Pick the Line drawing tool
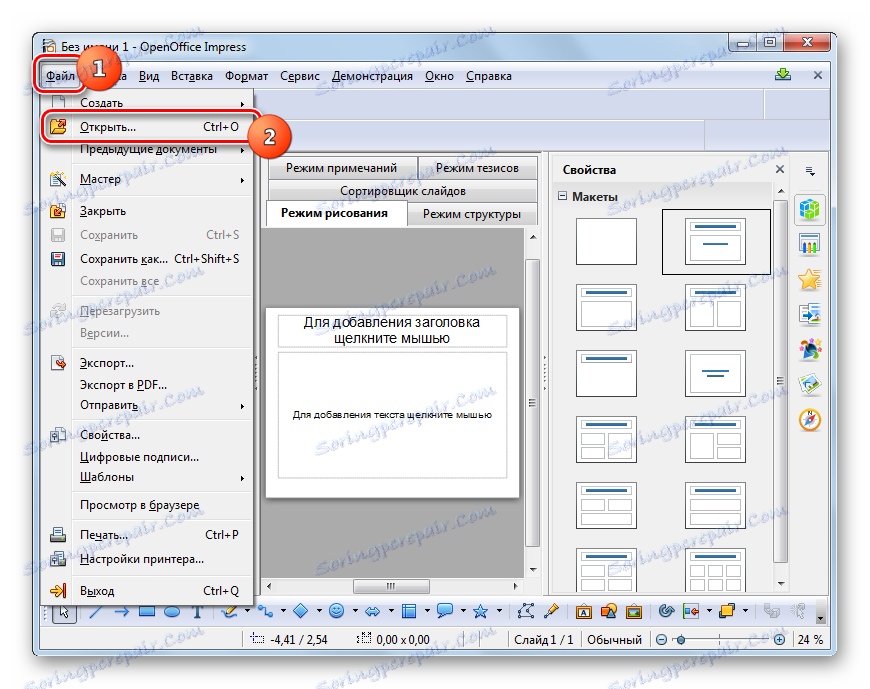Screen dimensions: 870x689 point(97,611)
